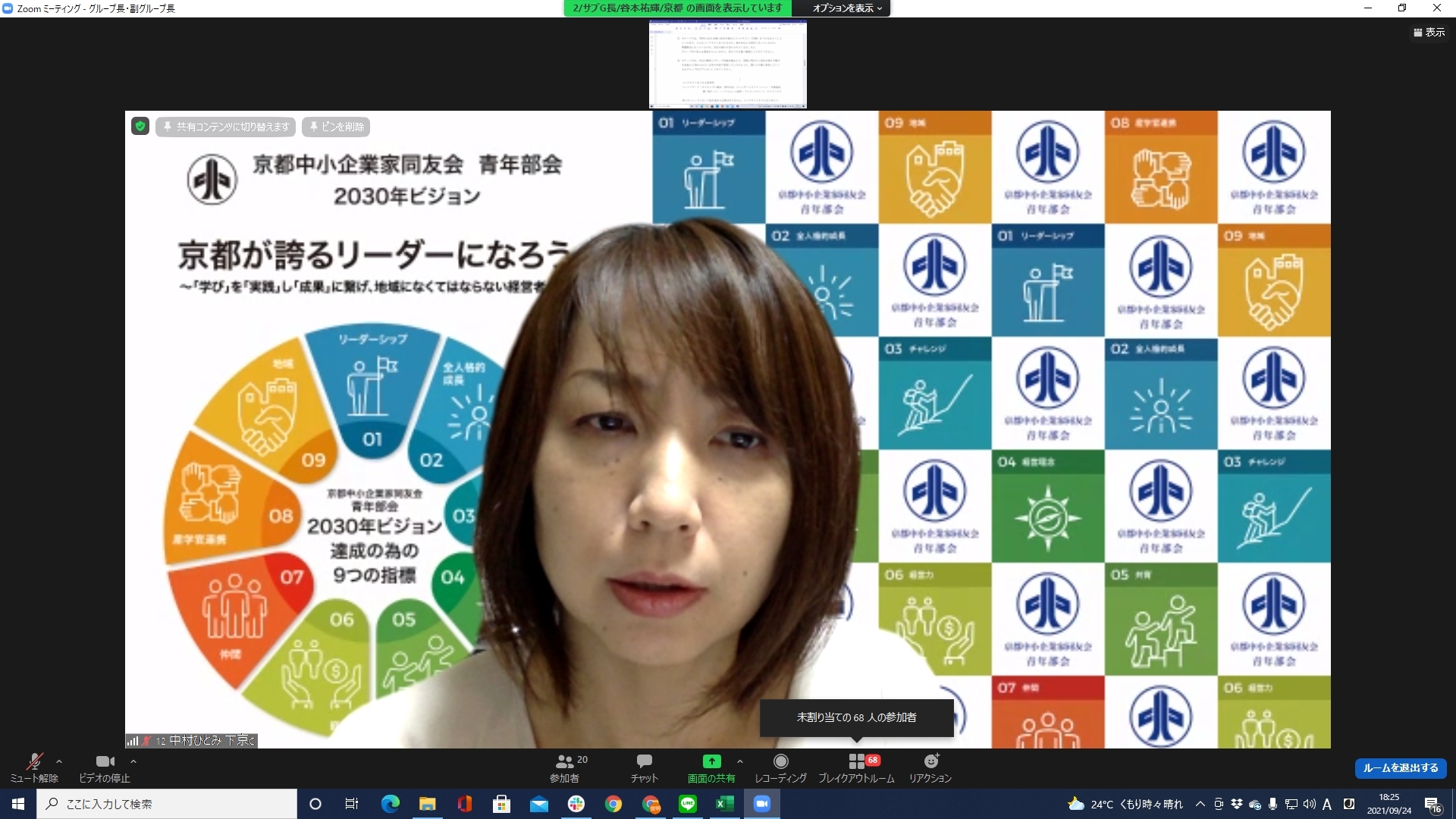The height and width of the screenshot is (819, 1456).
Task: Open Task View in taskbar
Action: coord(352,804)
